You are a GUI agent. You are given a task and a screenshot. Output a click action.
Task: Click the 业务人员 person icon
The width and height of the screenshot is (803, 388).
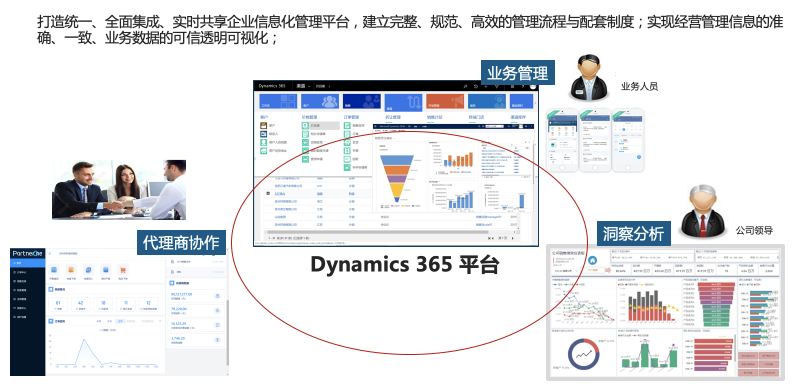tap(590, 77)
